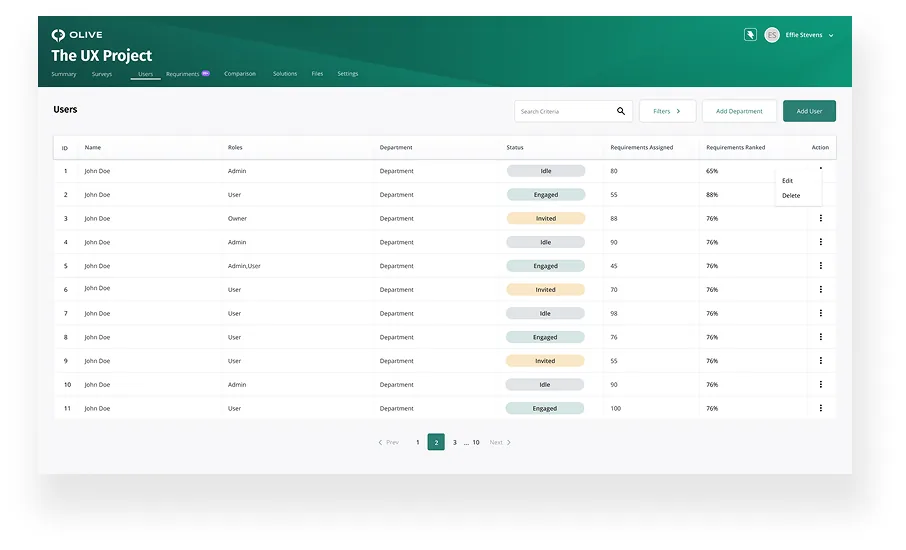Open the Filters panel button
This screenshot has height=550, width=906.
[667, 111]
